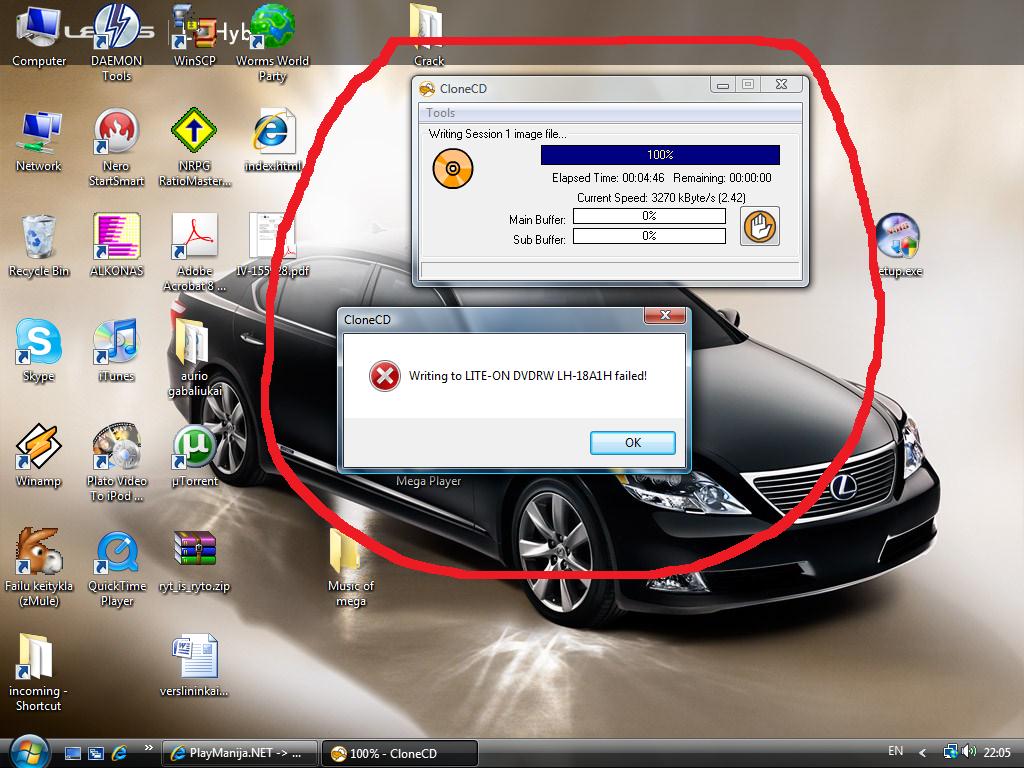The image size is (1024, 768).
Task: Click Switch between windows in Quick Launch
Action: pos(95,753)
